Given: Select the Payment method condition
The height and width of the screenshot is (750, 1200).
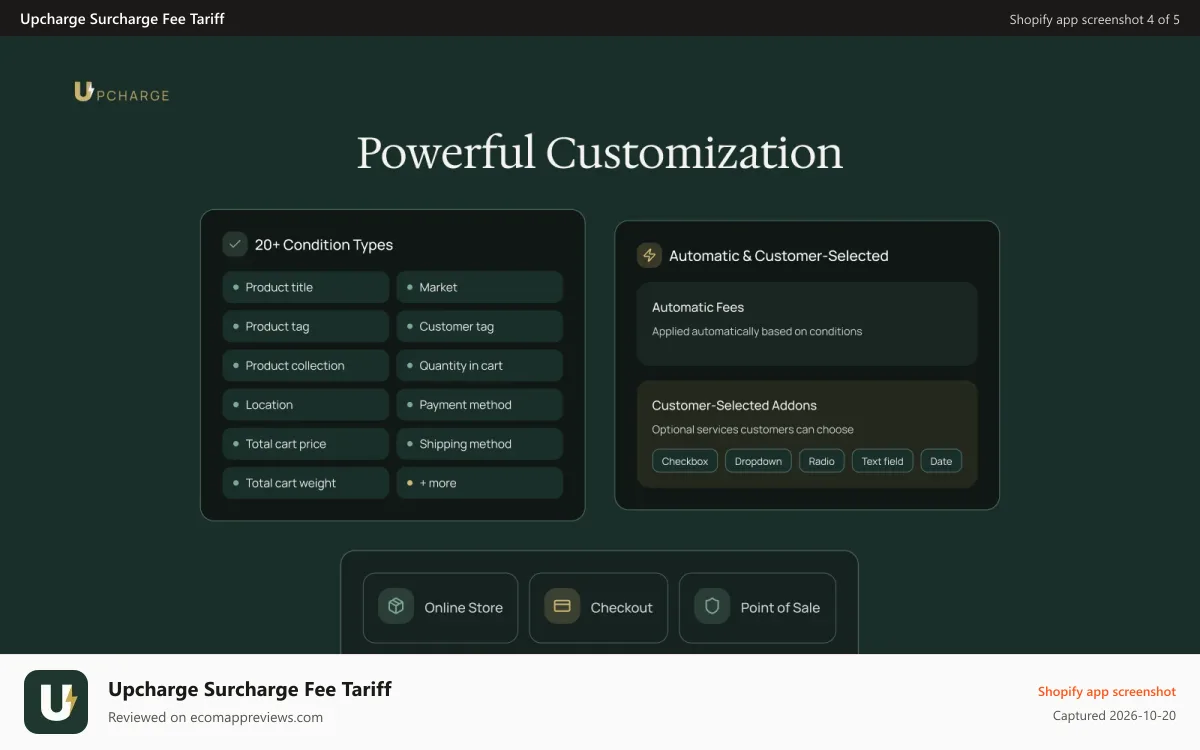Looking at the screenshot, I should (480, 404).
